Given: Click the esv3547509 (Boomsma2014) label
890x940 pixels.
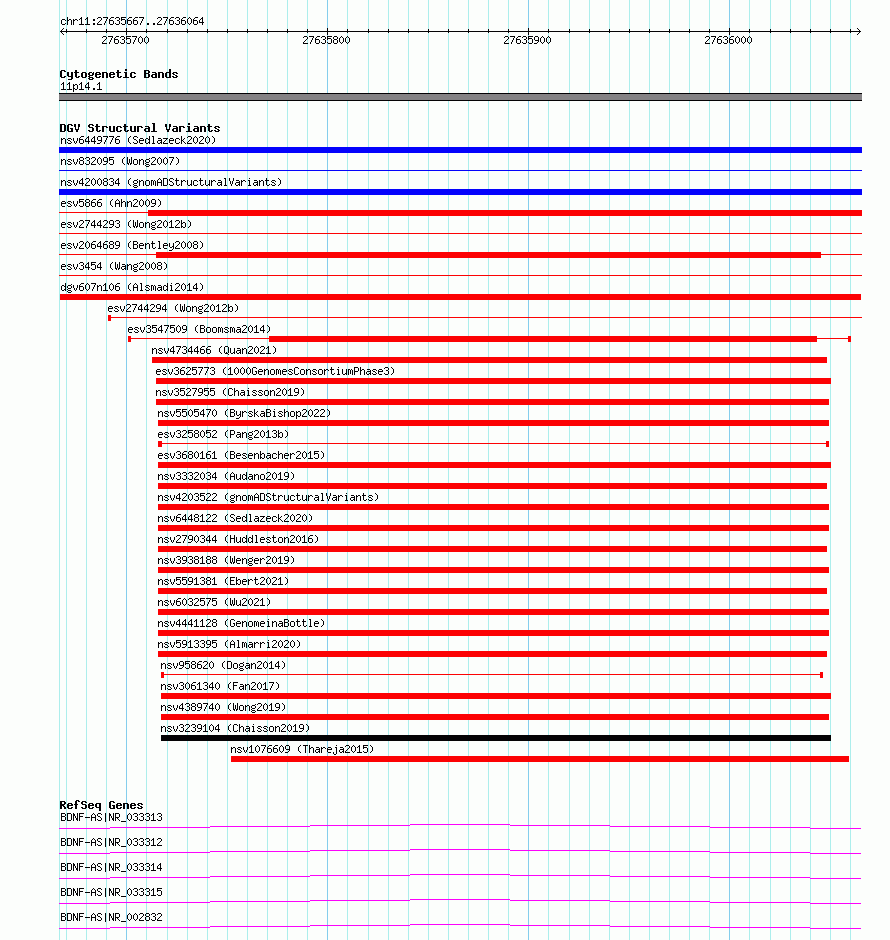Looking at the screenshot, I should point(199,329).
